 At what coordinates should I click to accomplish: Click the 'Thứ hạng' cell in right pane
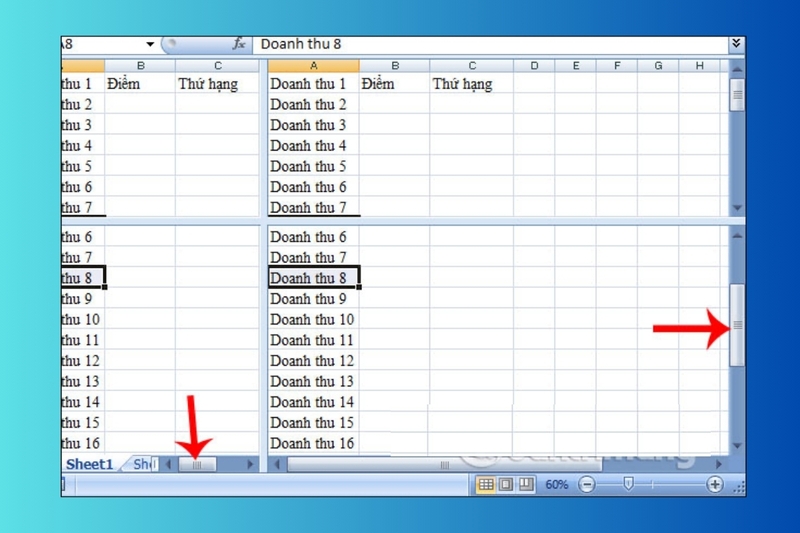click(x=471, y=83)
